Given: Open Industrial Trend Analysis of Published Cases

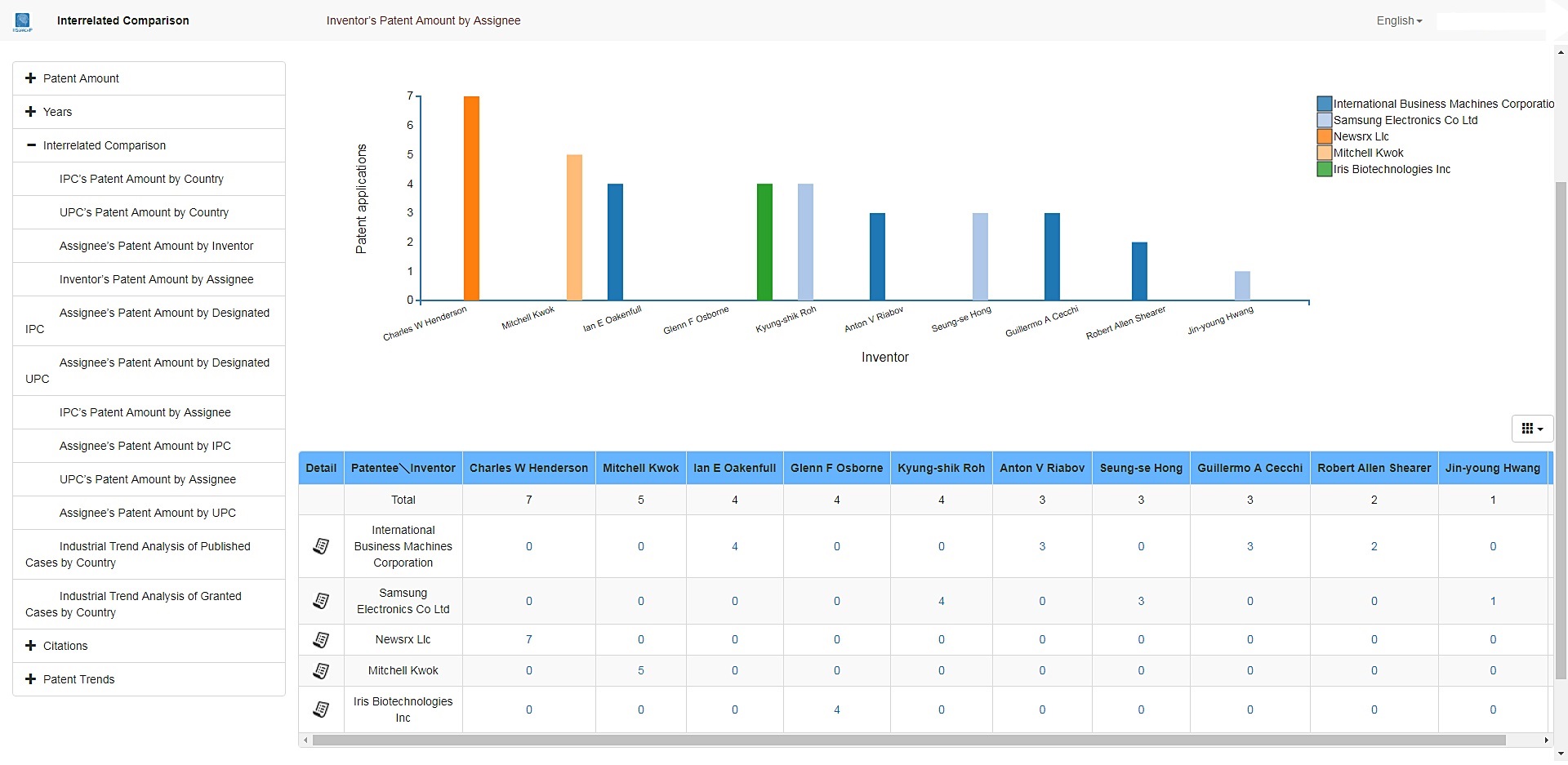Looking at the screenshot, I should 149,554.
